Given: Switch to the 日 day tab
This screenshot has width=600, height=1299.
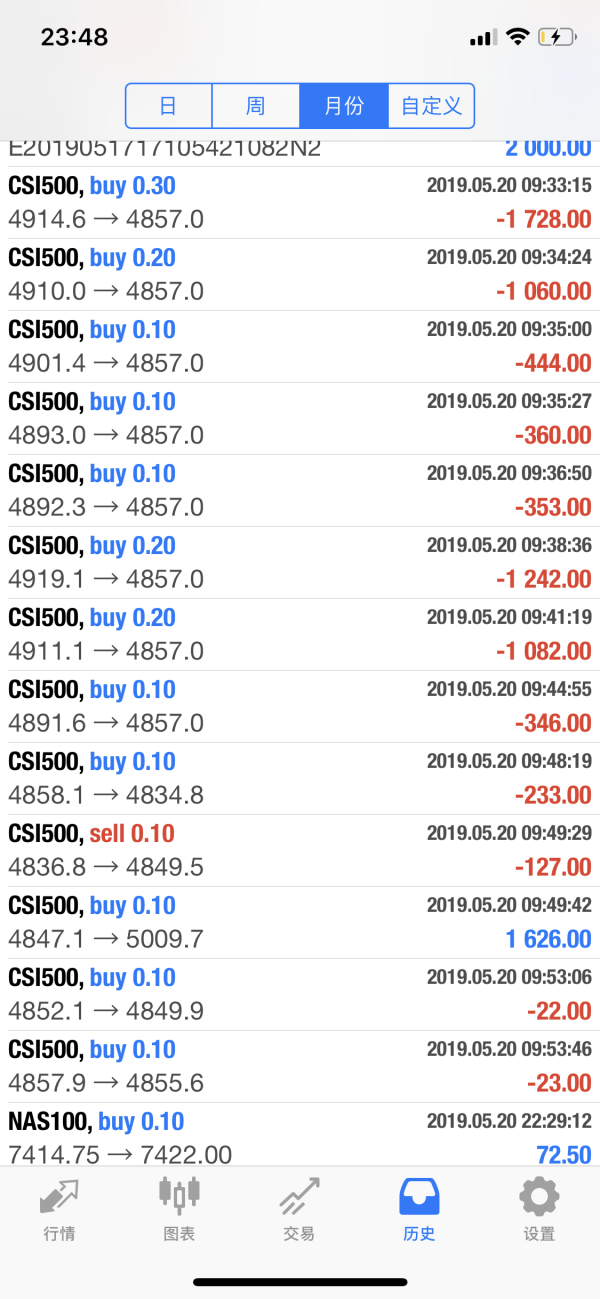Looking at the screenshot, I should point(169,106).
